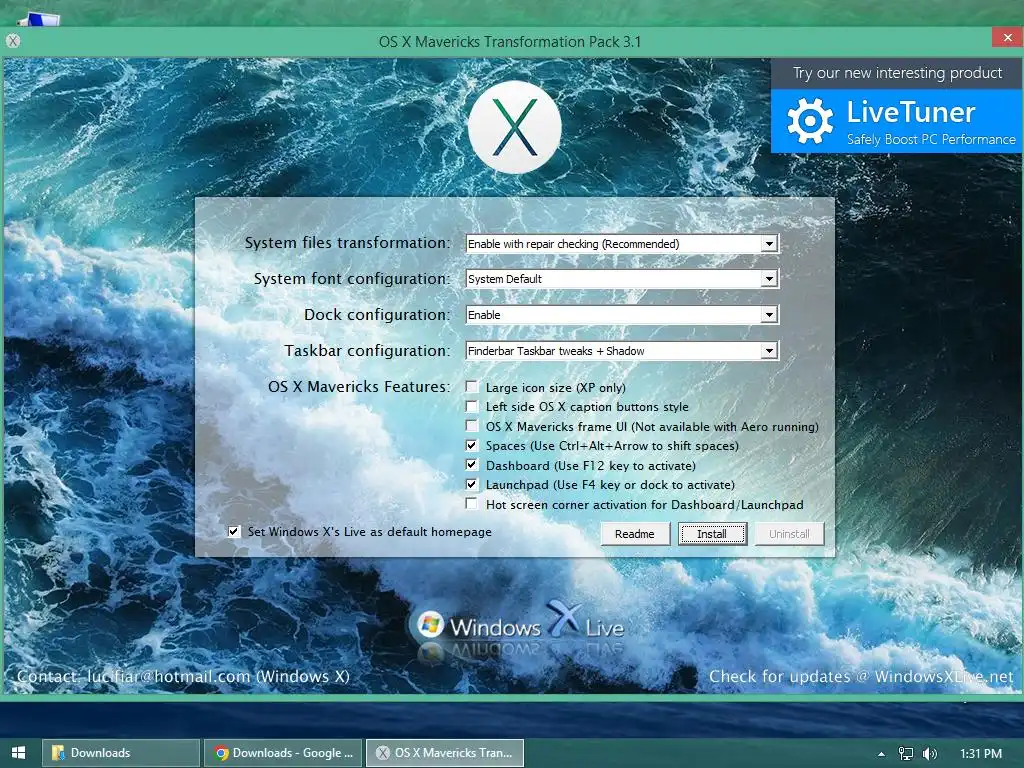Open the Windows Start button

(x=18, y=753)
